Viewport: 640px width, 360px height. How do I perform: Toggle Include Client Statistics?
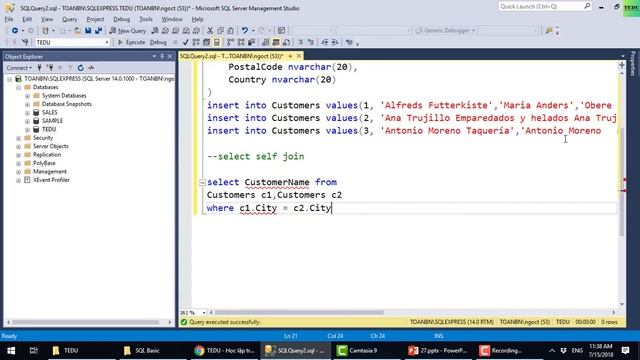[x=251, y=42]
